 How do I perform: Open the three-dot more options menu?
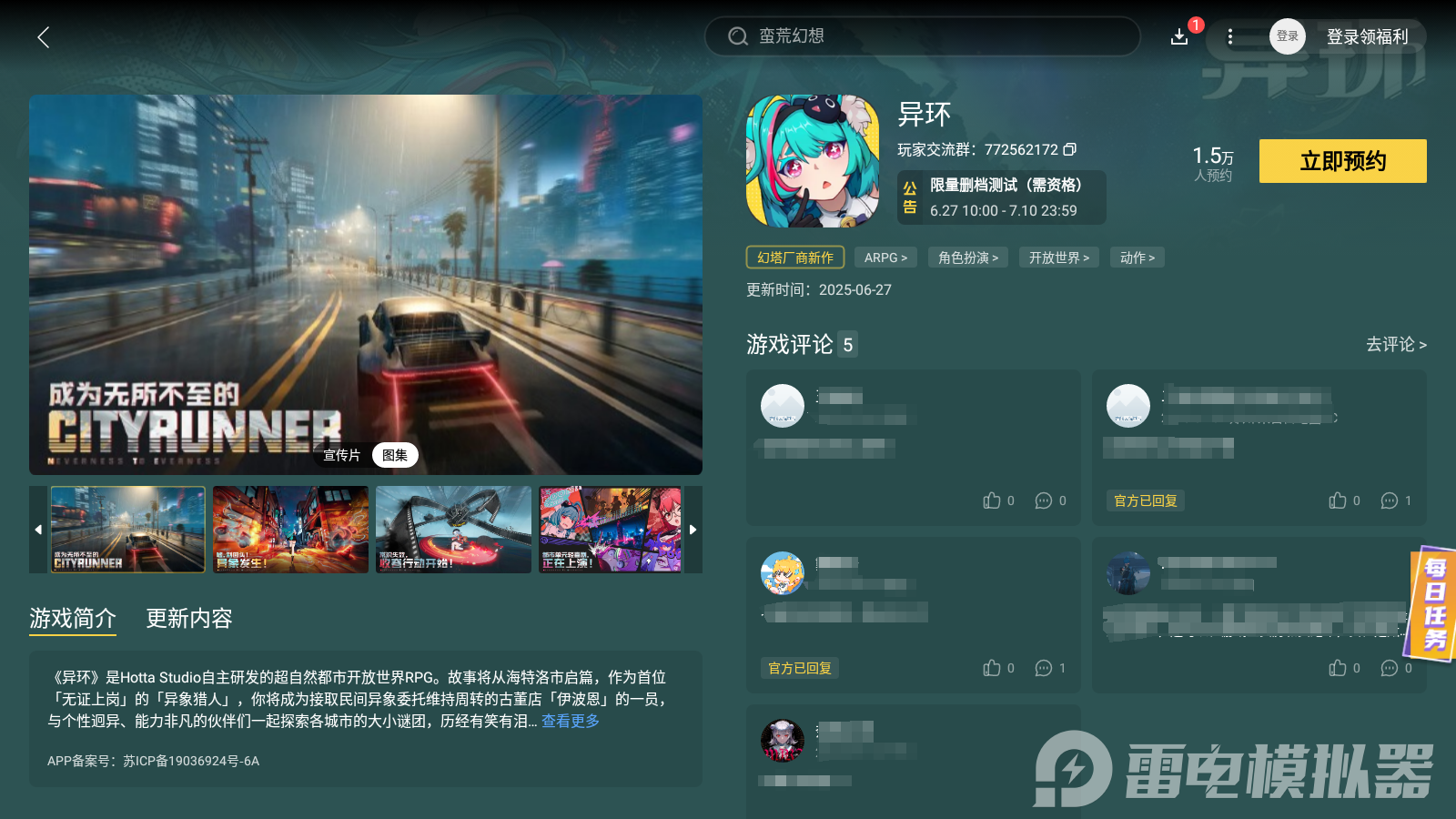[x=1230, y=37]
